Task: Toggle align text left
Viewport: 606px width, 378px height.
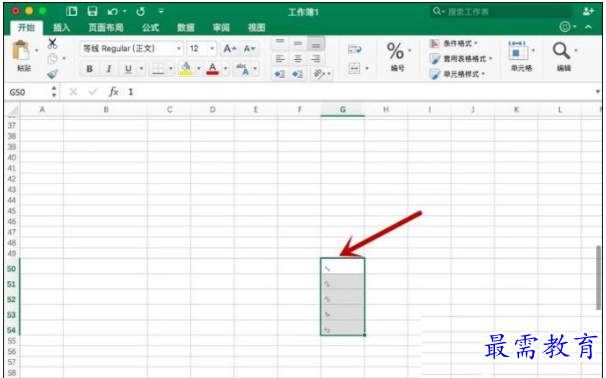Action: point(280,59)
